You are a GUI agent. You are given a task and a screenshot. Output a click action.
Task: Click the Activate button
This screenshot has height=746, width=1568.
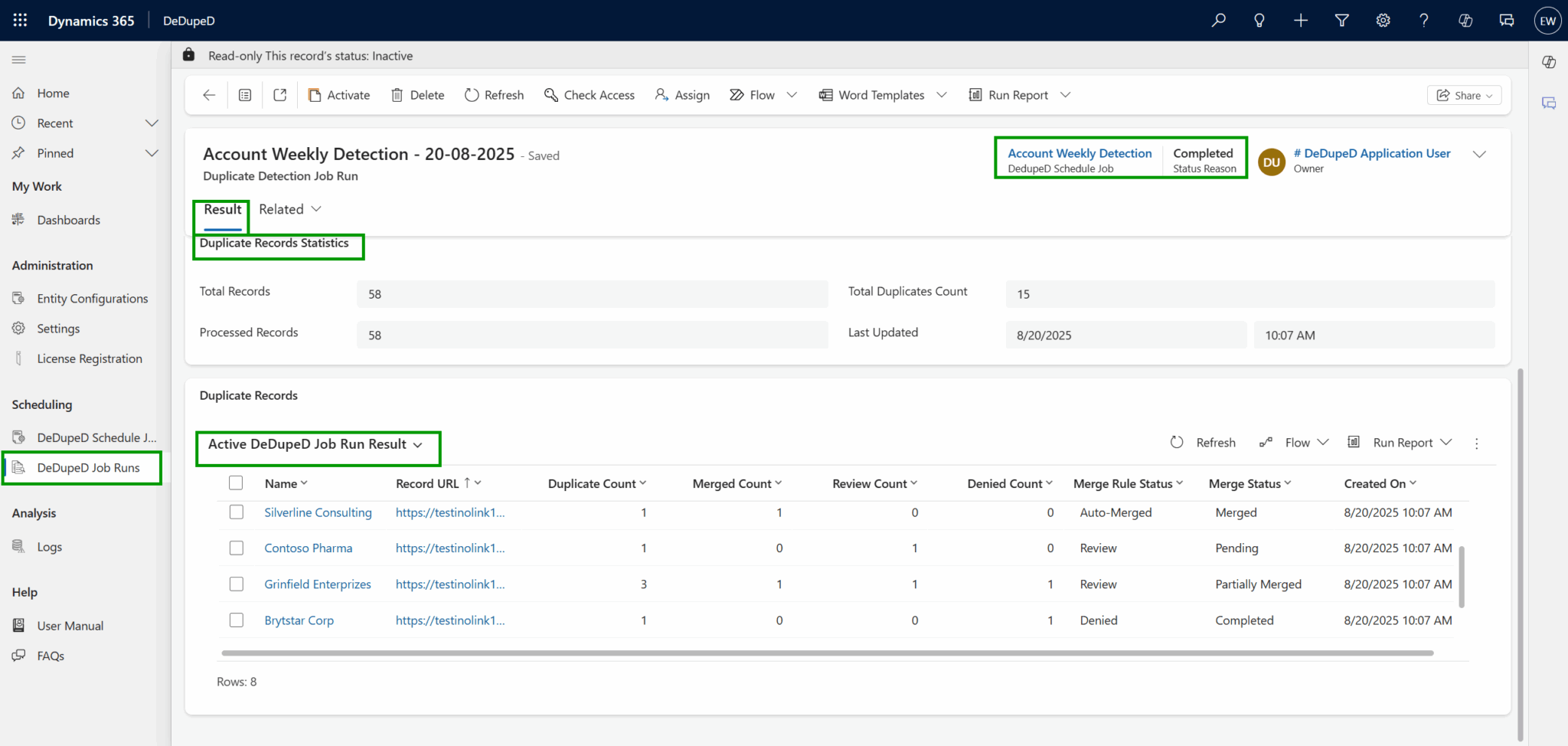(339, 94)
